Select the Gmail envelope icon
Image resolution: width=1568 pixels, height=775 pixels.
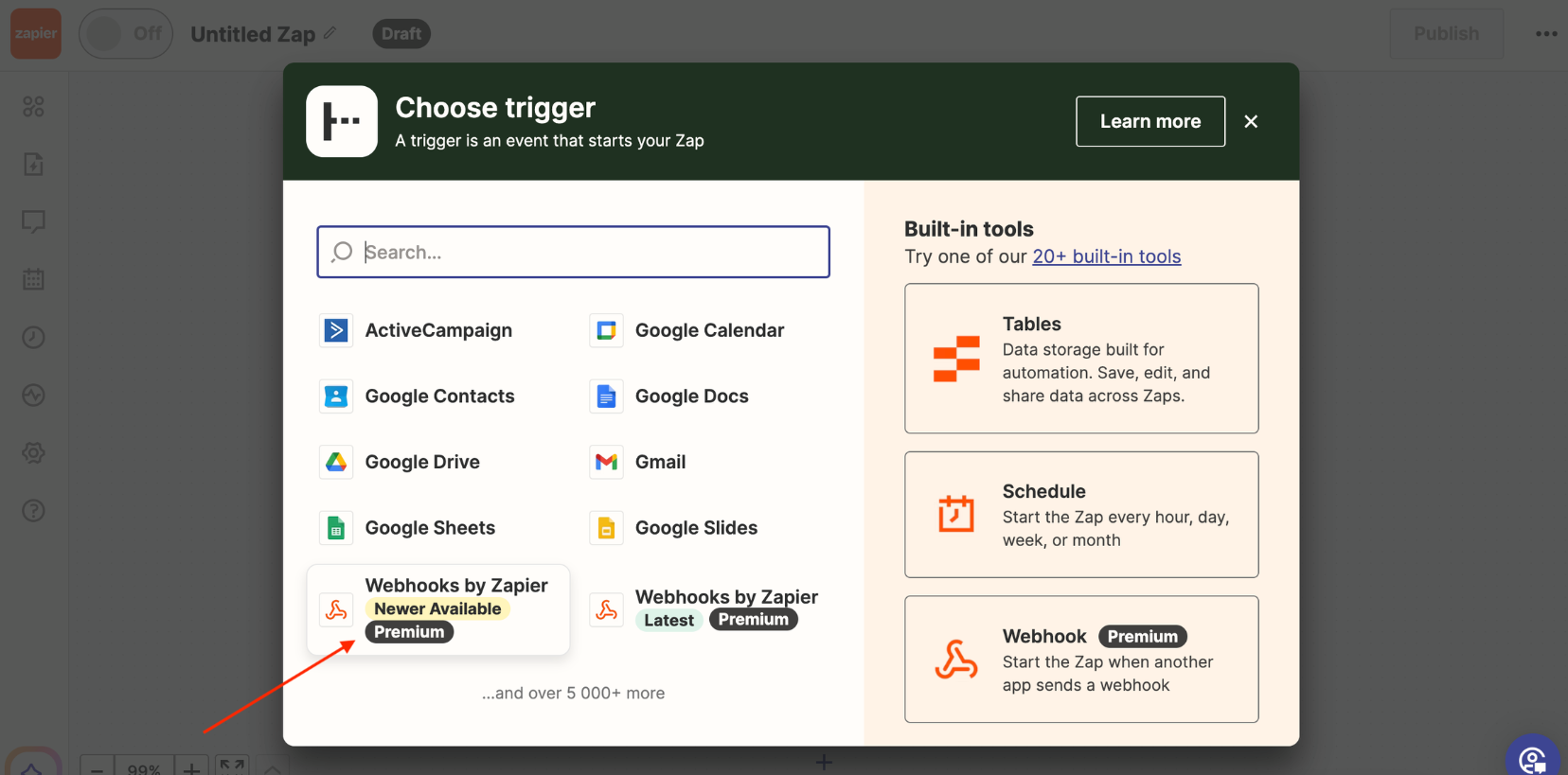[x=606, y=462]
